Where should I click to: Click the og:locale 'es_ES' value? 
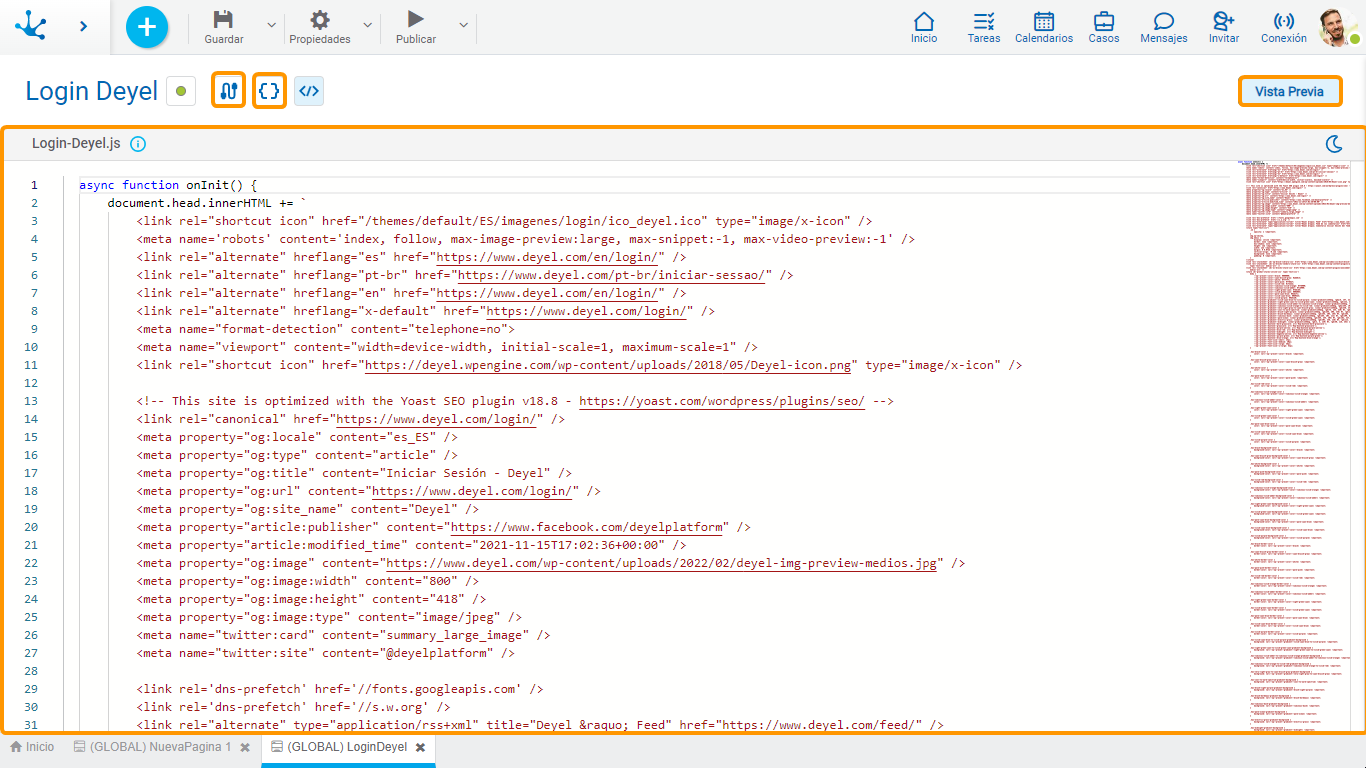tap(408, 437)
